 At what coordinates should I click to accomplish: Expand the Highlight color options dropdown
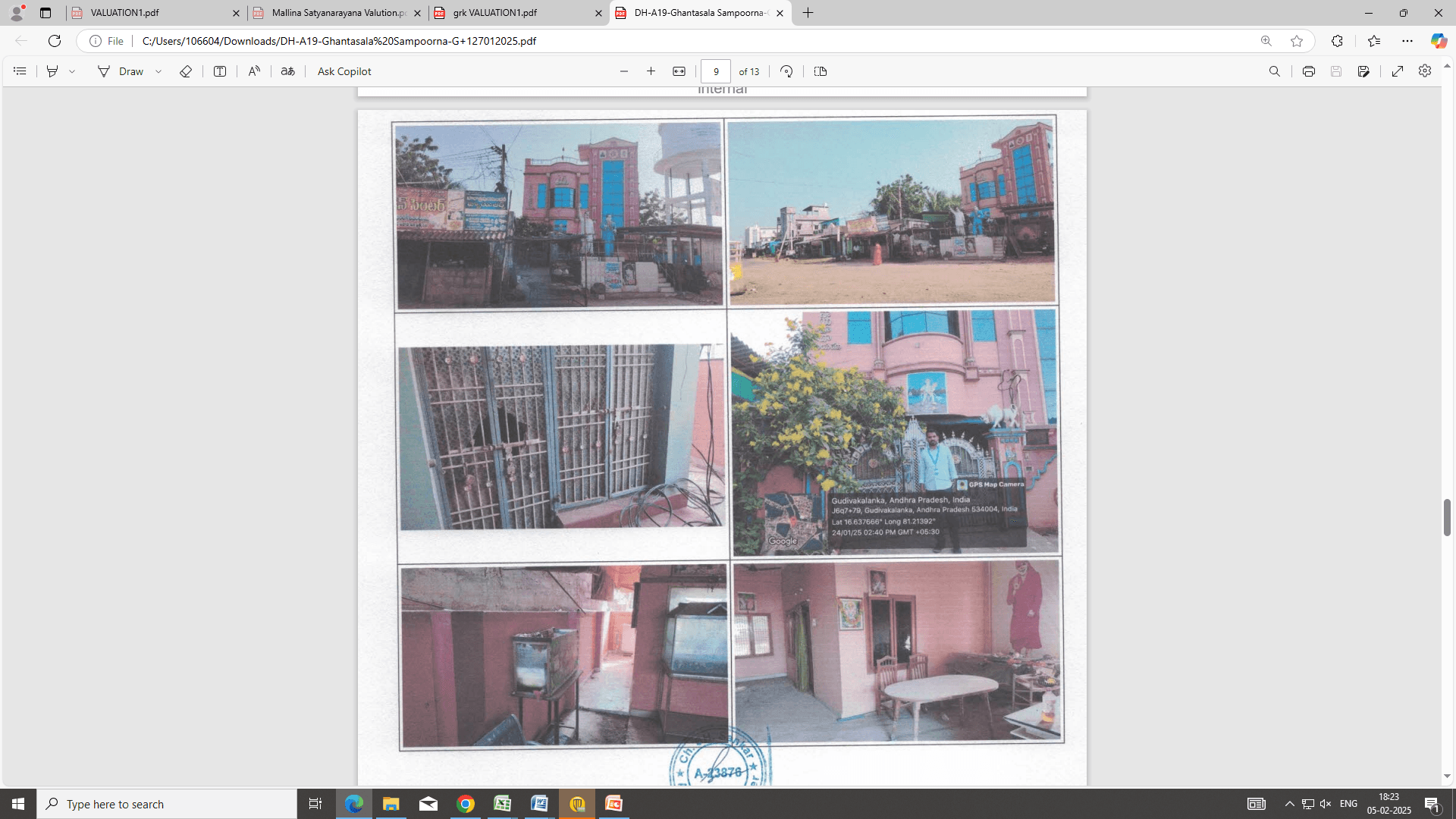(x=72, y=71)
